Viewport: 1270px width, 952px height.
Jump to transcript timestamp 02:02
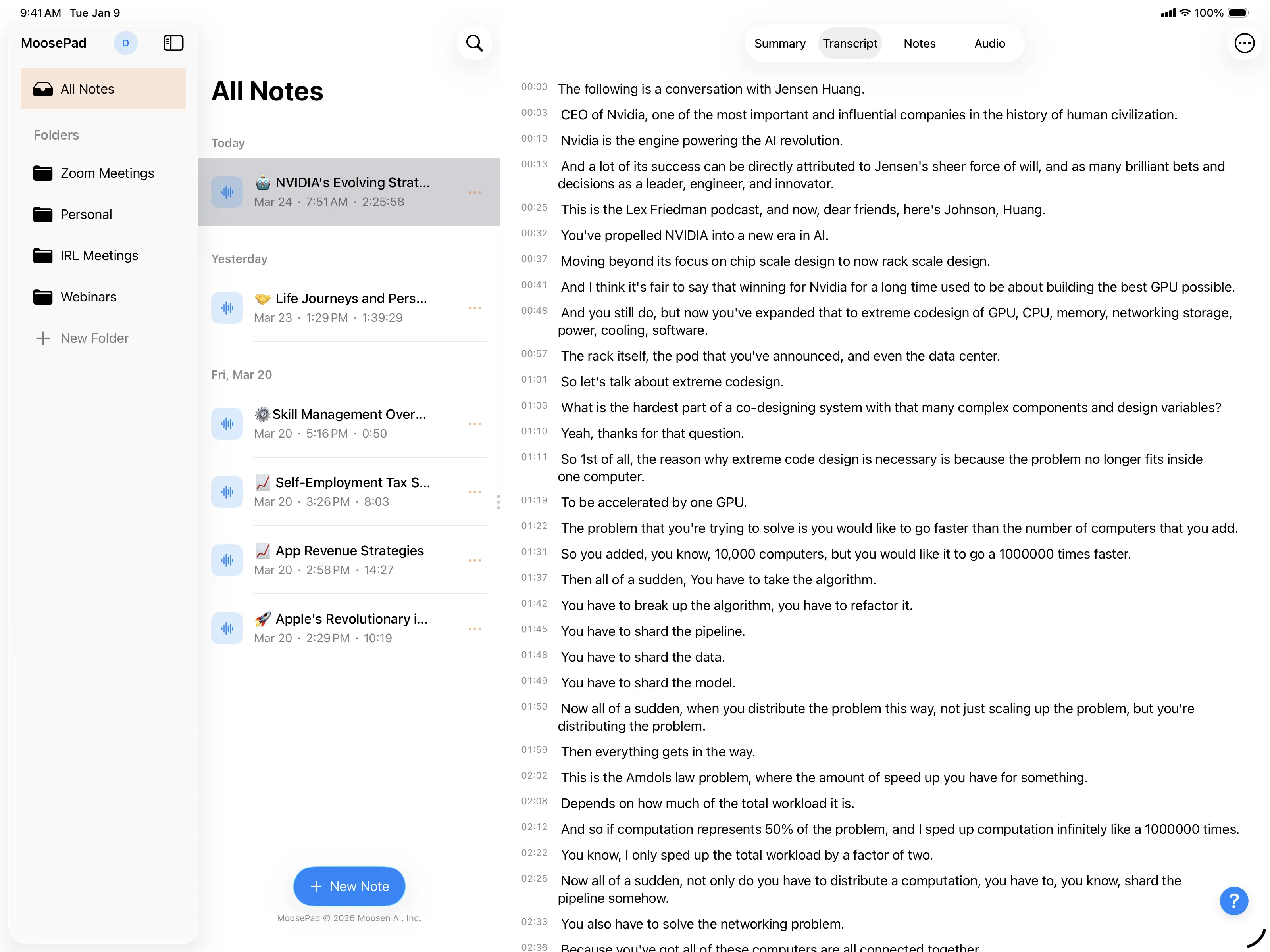(x=534, y=775)
